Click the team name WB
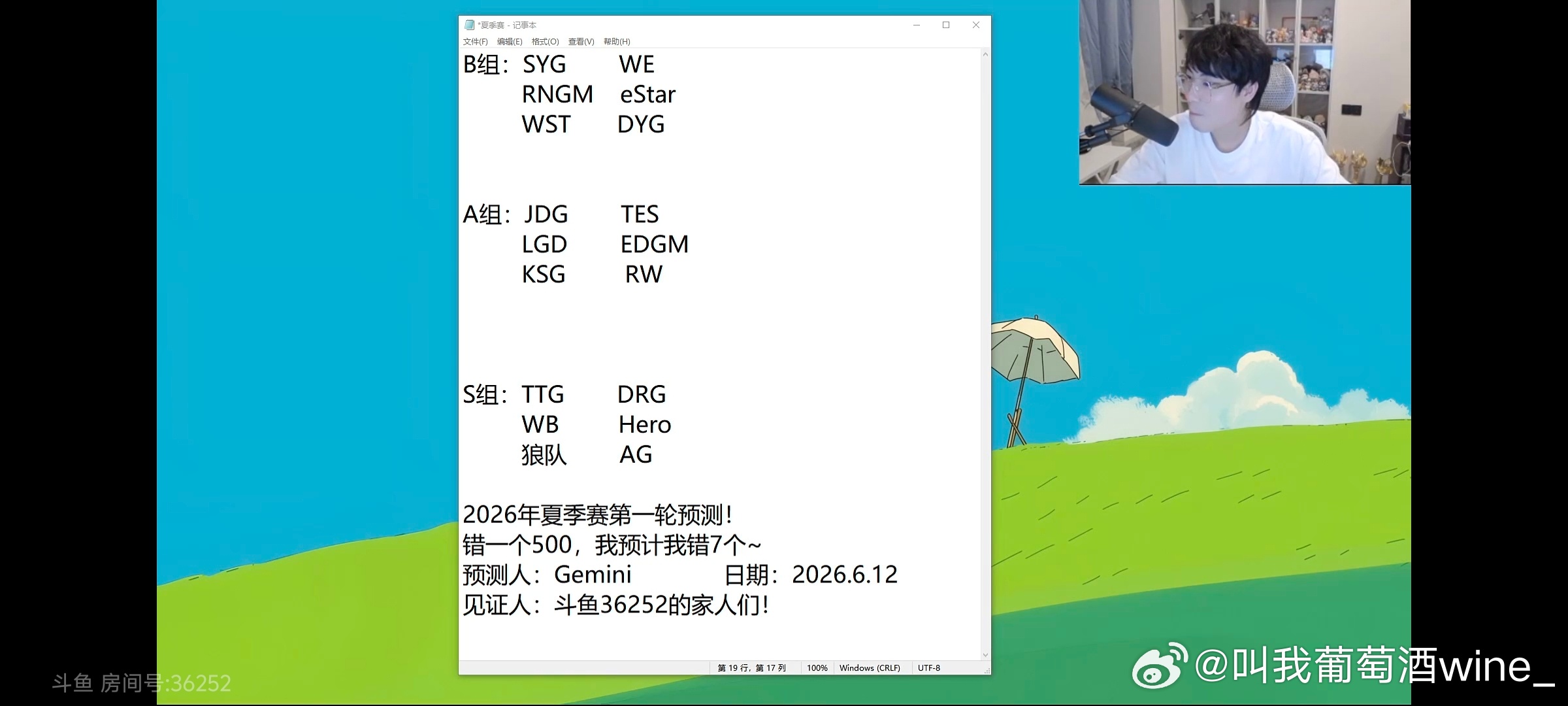The height and width of the screenshot is (706, 1568). 540,425
